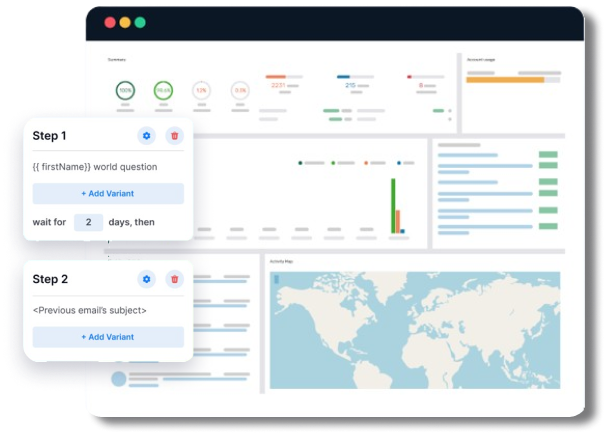Click the Previous email's subject text
This screenshot has height=433, width=609.
click(90, 310)
